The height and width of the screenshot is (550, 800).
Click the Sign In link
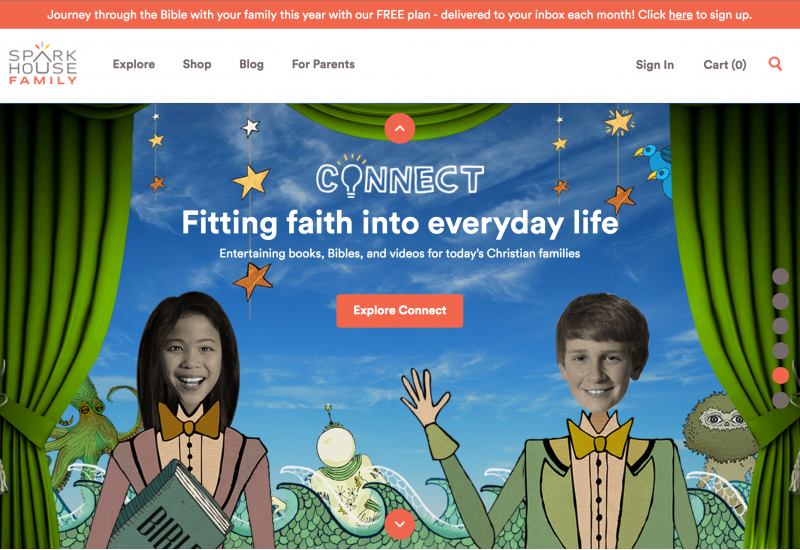pyautogui.click(x=655, y=65)
